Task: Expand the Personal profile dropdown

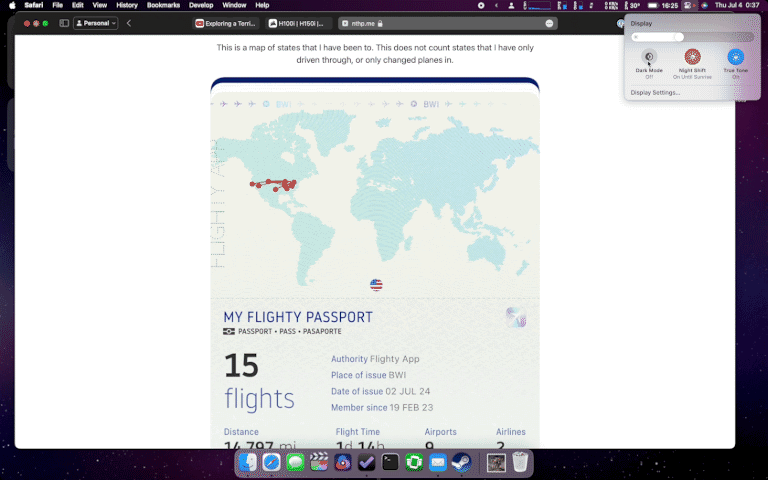Action: point(96,23)
